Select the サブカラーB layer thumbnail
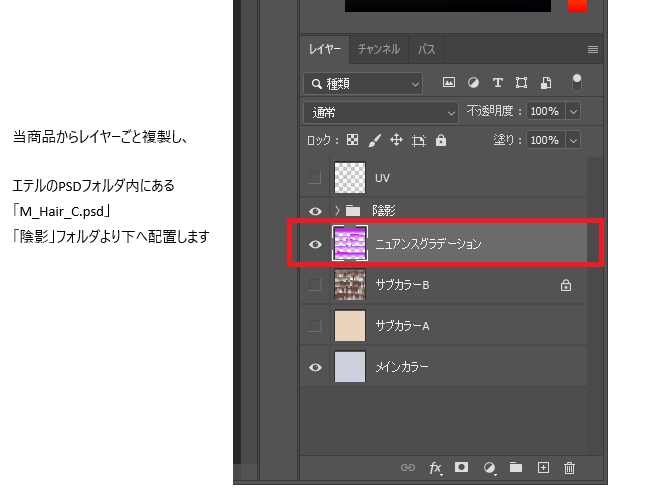The height and width of the screenshot is (498, 646). coord(350,284)
